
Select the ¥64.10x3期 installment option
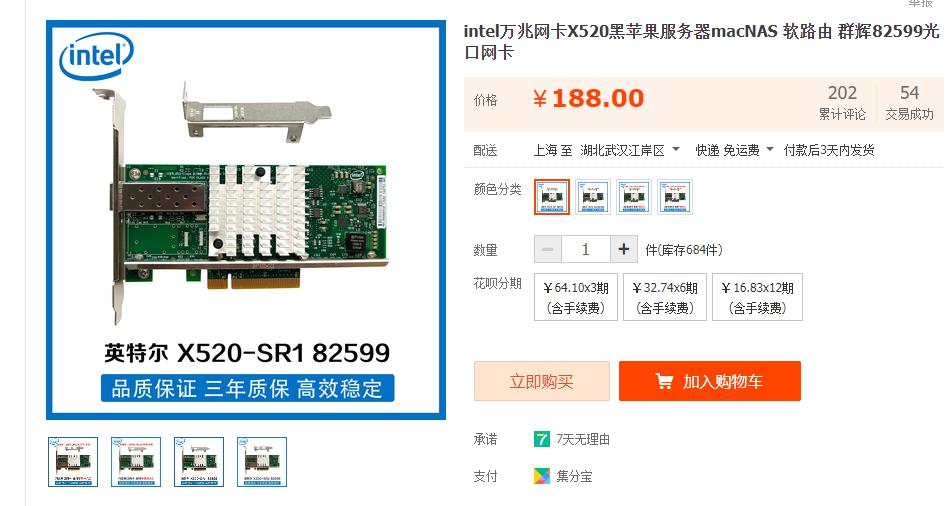pyautogui.click(x=576, y=297)
